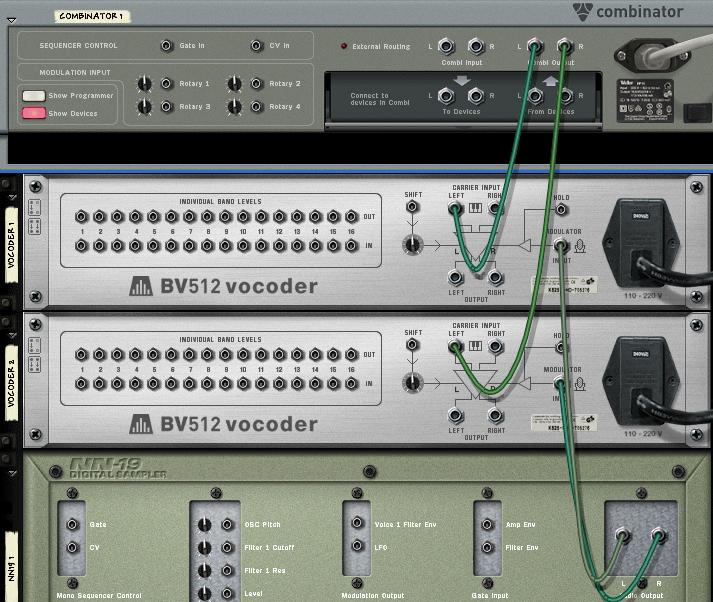Click Vocoder 2 Left Output jack
The image size is (713, 602).
point(455,415)
